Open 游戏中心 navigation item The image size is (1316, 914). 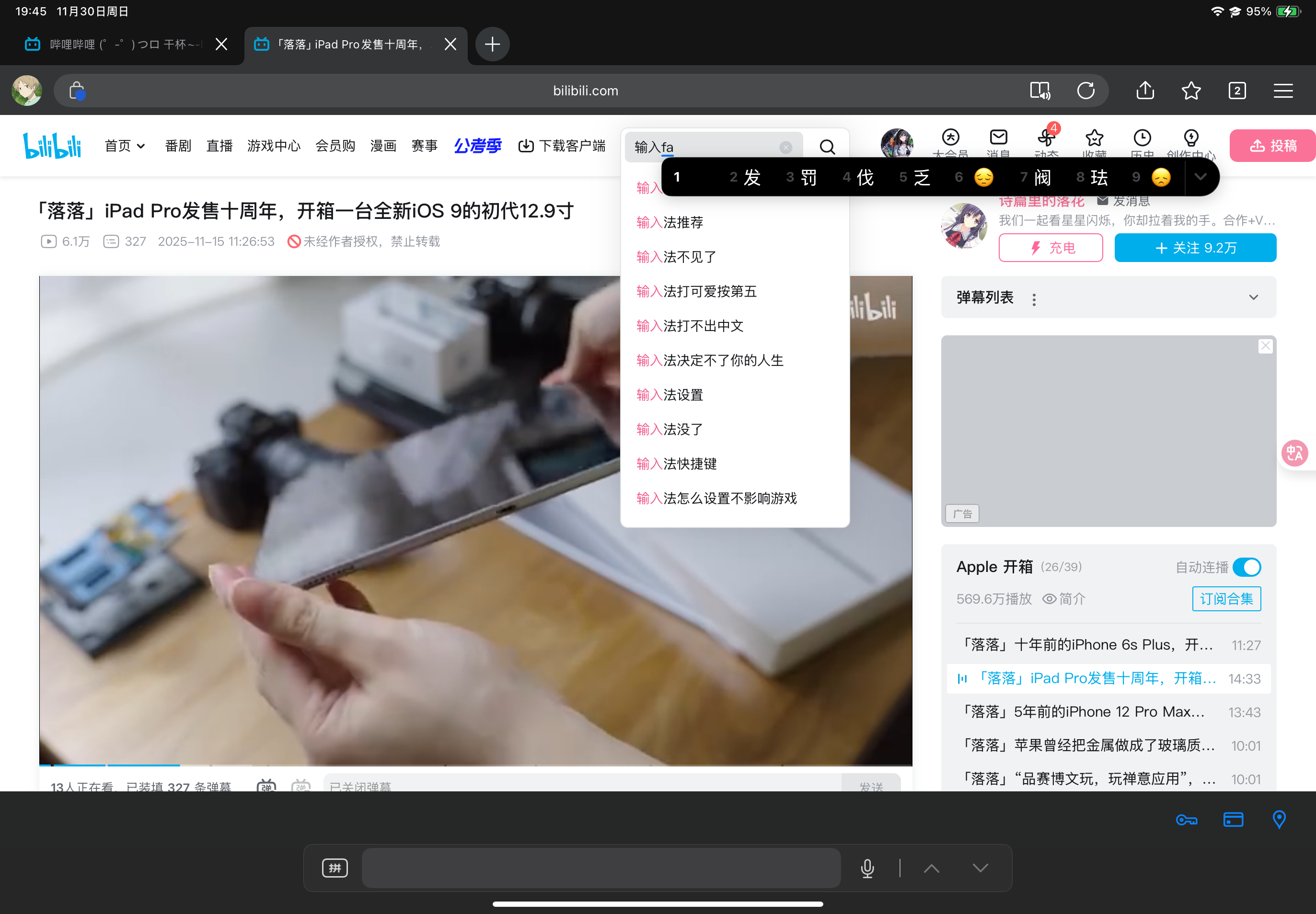coord(273,146)
